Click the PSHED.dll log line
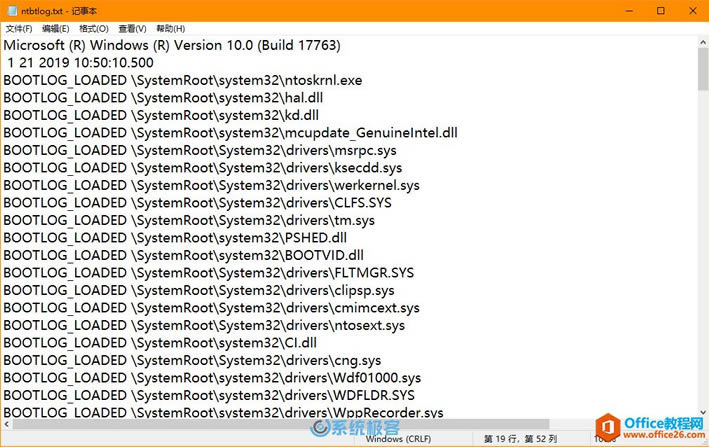Image resolution: width=709 pixels, height=447 pixels. tap(175, 238)
